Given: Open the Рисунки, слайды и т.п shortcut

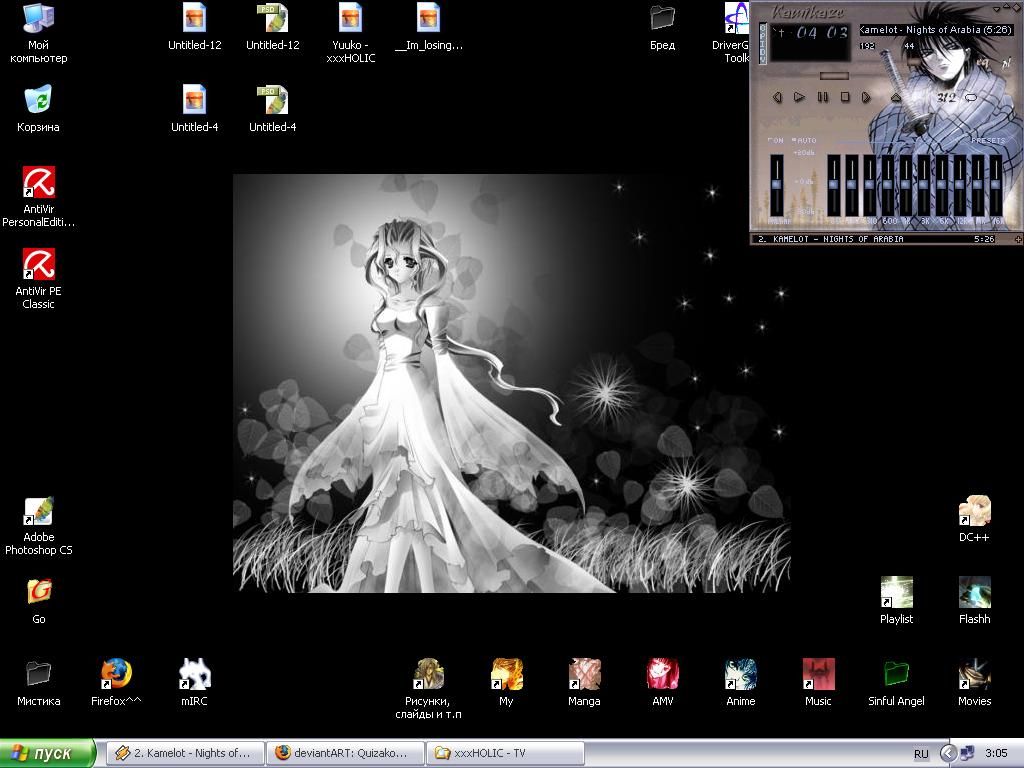Looking at the screenshot, I should click(428, 689).
